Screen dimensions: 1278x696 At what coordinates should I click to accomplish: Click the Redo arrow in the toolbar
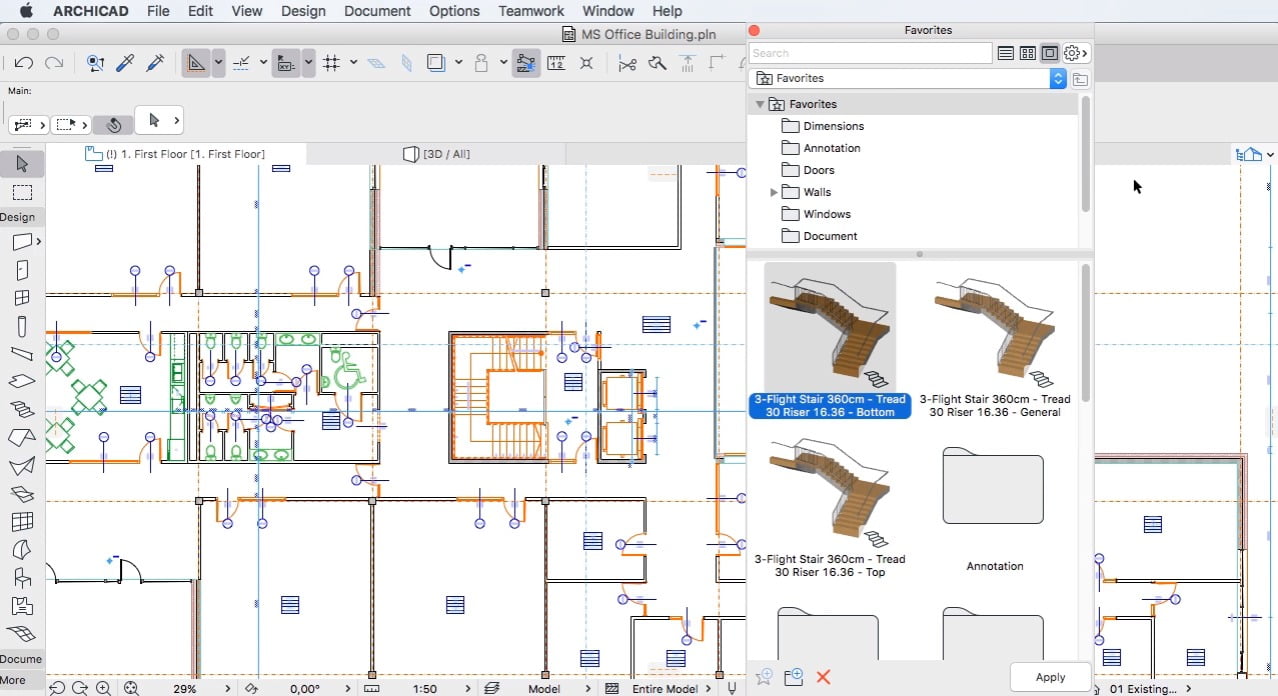(x=54, y=63)
